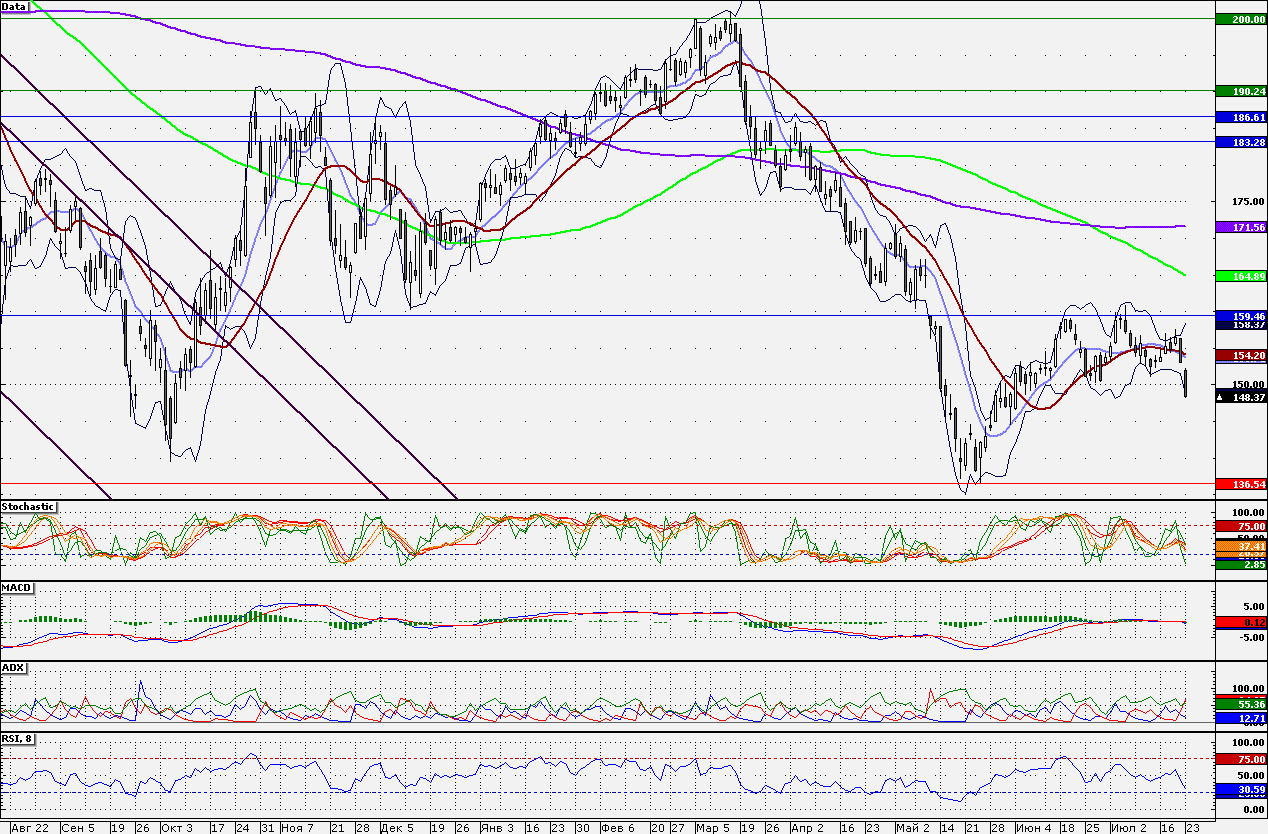Click the black 148.37 current price marker
Viewport: 1268px width, 834px height.
[1240, 397]
